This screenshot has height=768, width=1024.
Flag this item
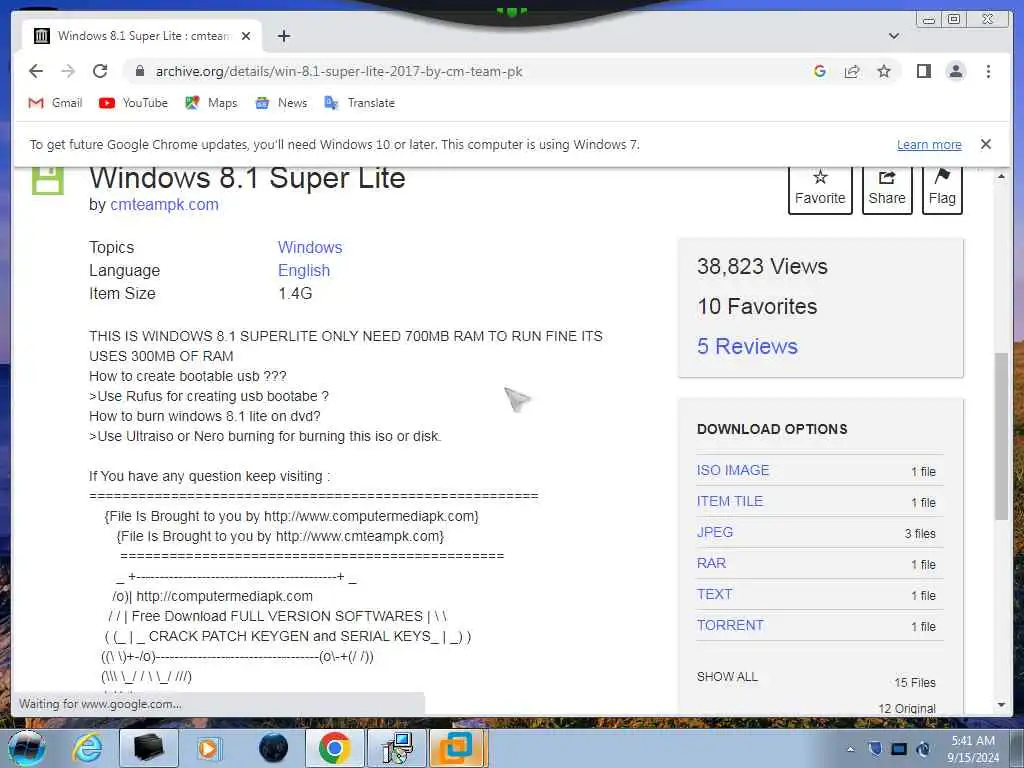click(942, 189)
